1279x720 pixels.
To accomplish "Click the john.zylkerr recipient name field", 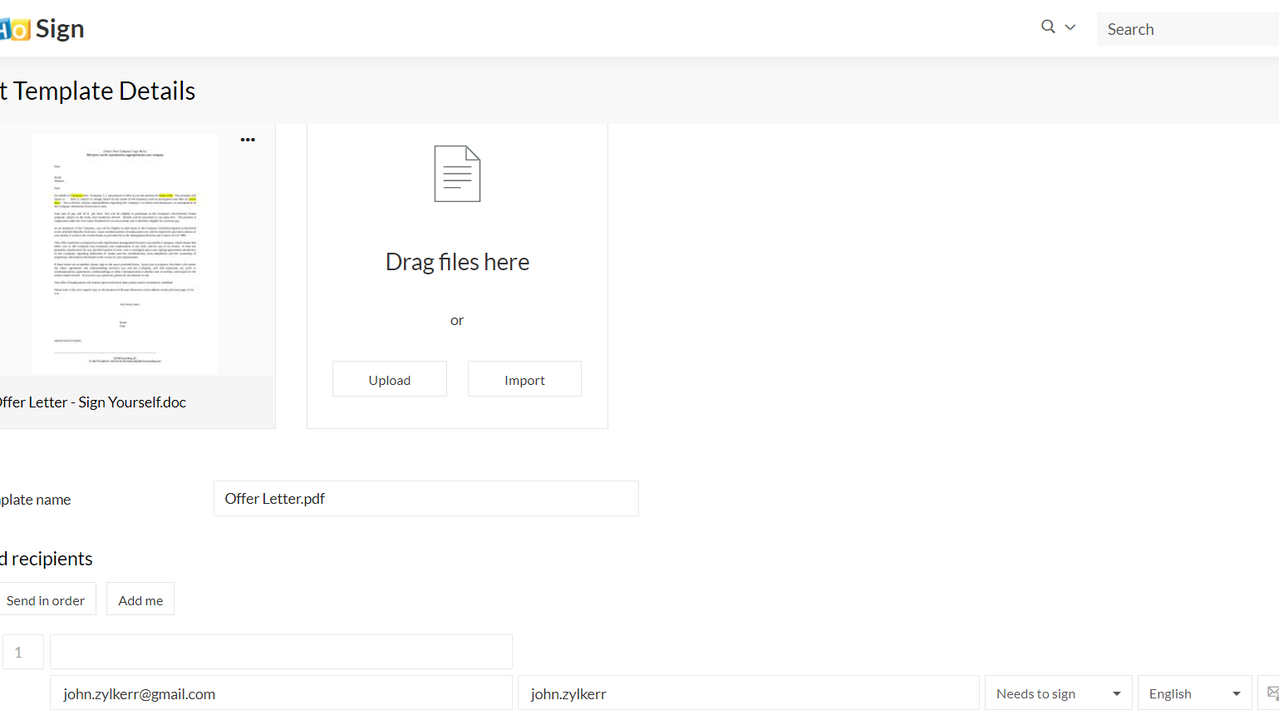I will (x=747, y=693).
